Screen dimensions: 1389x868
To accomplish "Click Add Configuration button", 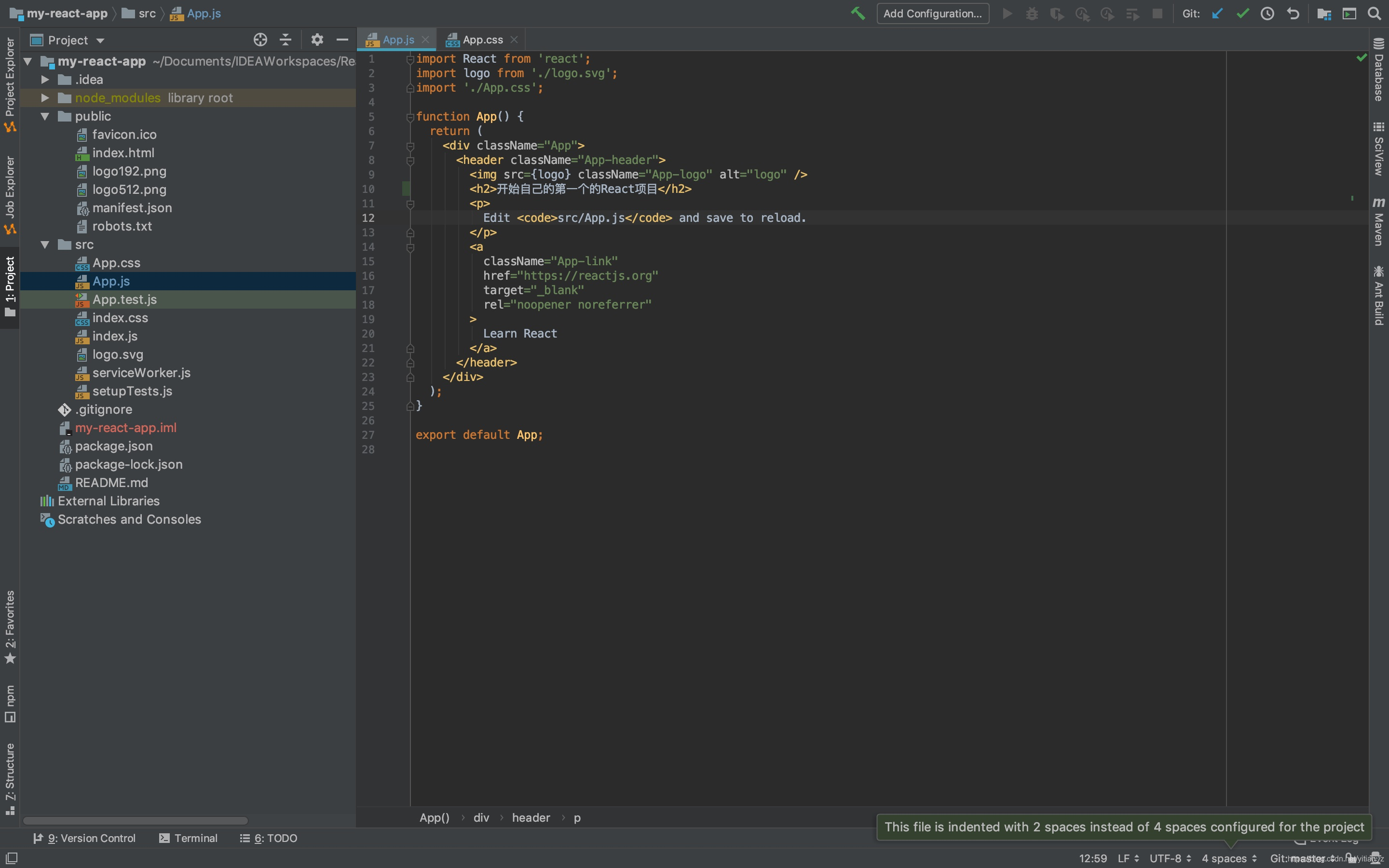I will click(929, 13).
